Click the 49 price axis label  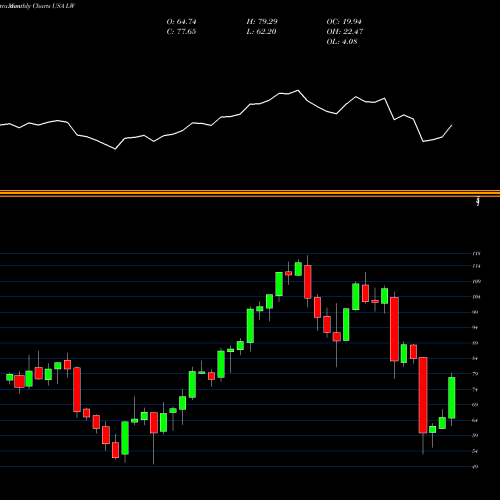pyautogui.click(x=475, y=467)
